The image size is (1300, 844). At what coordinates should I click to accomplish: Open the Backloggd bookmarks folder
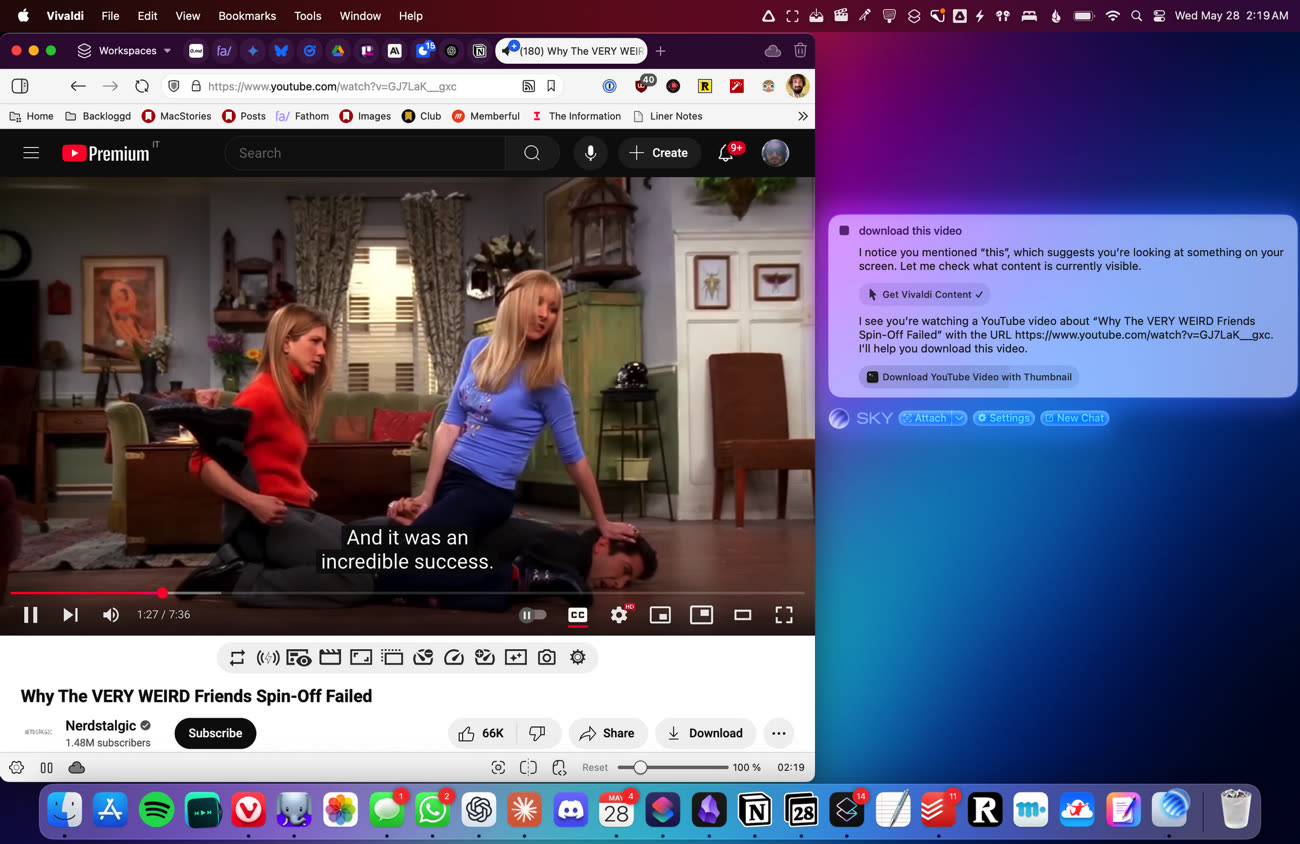[98, 116]
